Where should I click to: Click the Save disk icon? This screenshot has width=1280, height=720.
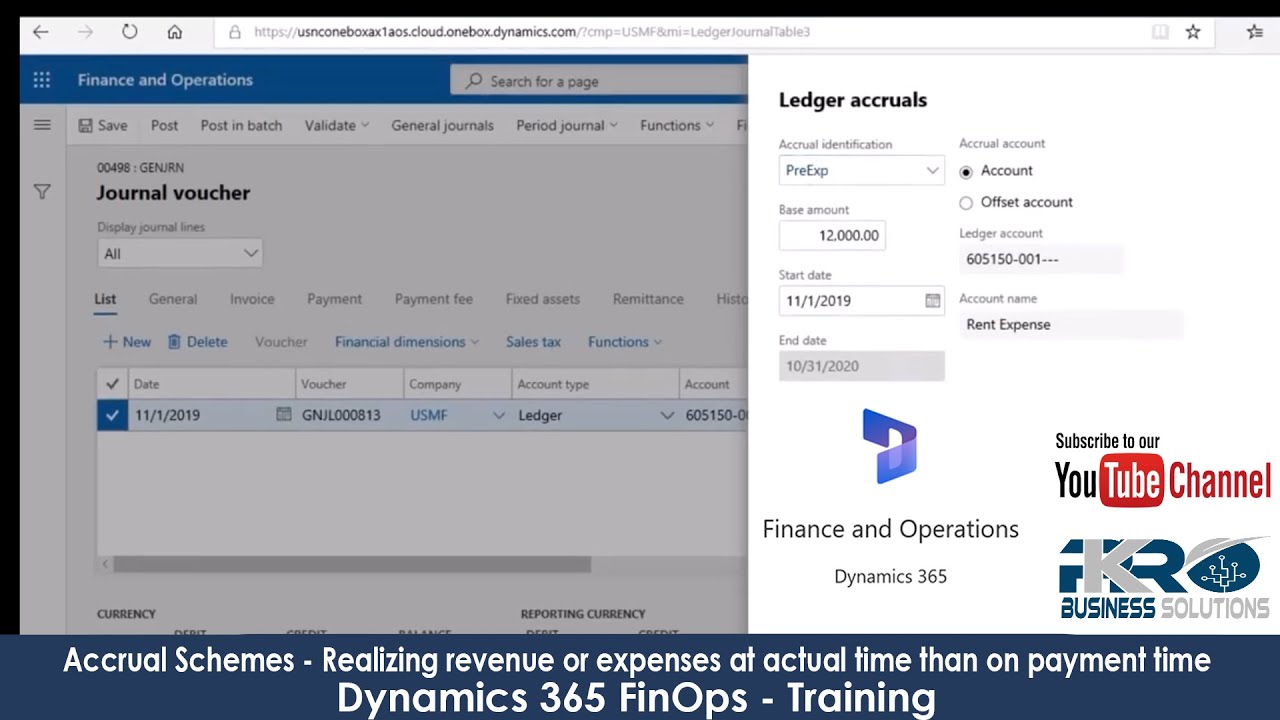[86, 125]
